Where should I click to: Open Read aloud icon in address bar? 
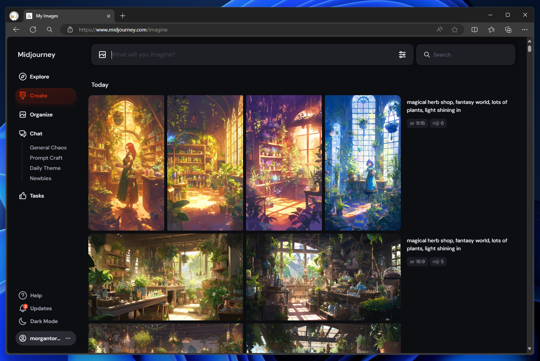[439, 30]
